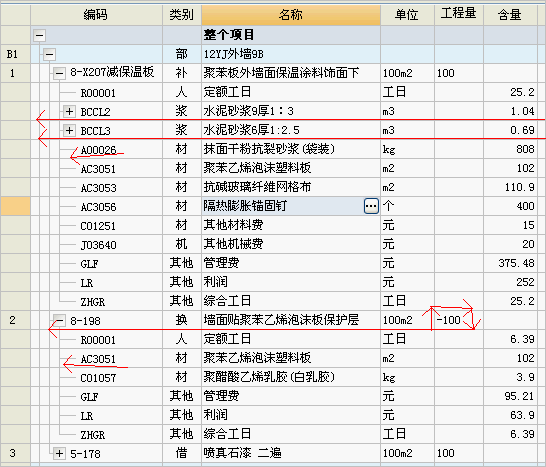Click the 3.9 content value for C01057

tap(510, 377)
